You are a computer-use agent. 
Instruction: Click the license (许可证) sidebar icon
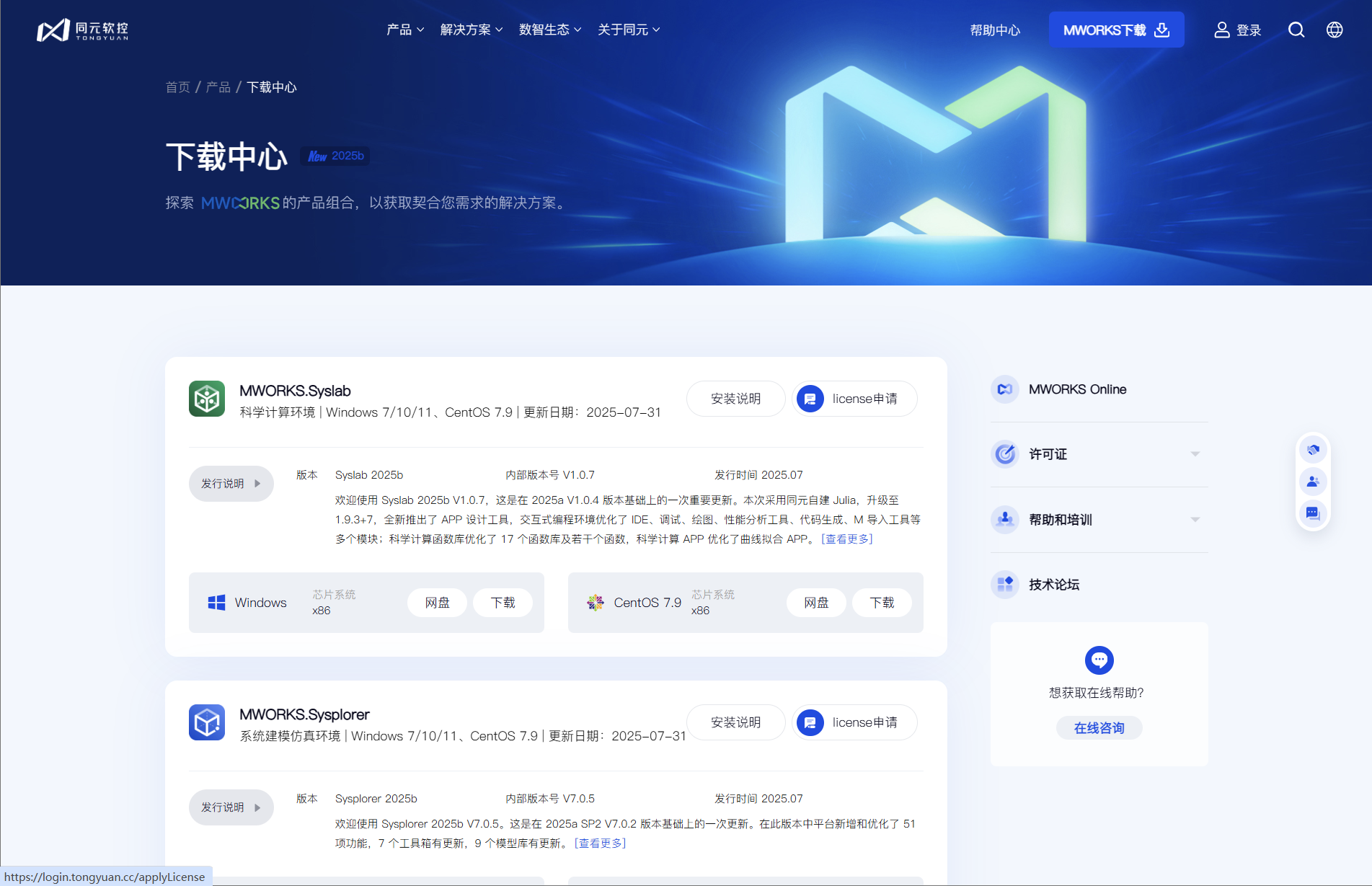[x=1005, y=454]
